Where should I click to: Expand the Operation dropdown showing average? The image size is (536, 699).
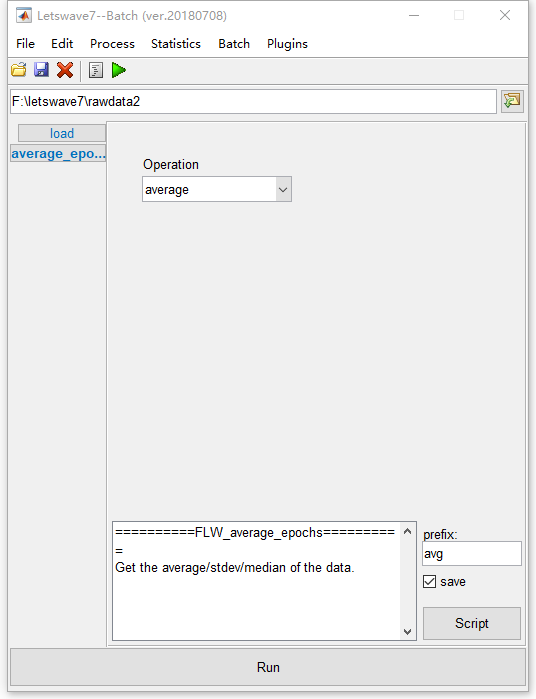pyautogui.click(x=217, y=189)
